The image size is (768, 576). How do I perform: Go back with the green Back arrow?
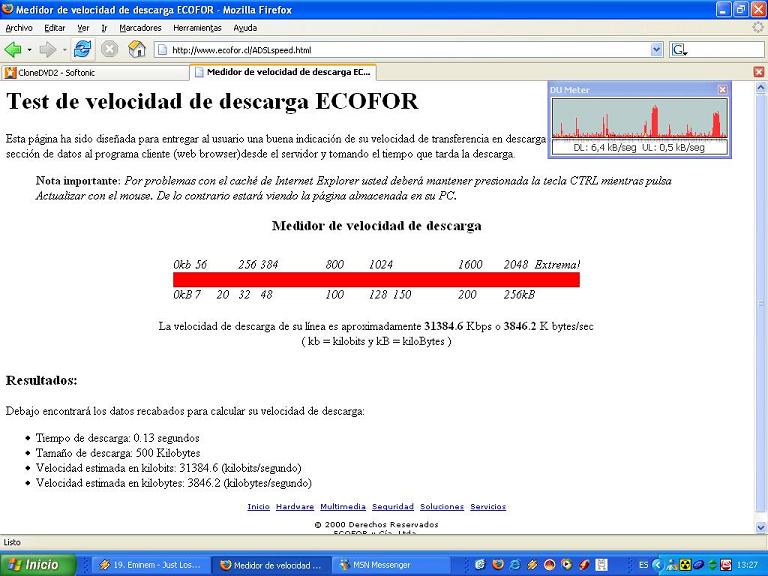pos(13,49)
